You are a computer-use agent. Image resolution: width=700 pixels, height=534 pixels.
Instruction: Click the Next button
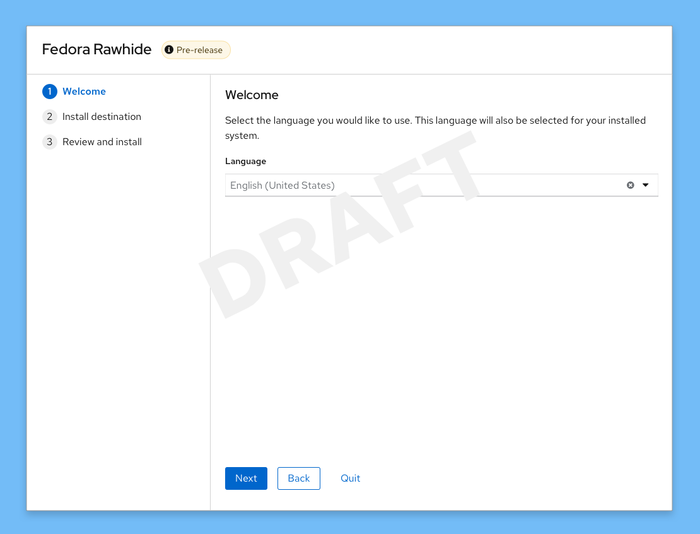[x=246, y=478]
